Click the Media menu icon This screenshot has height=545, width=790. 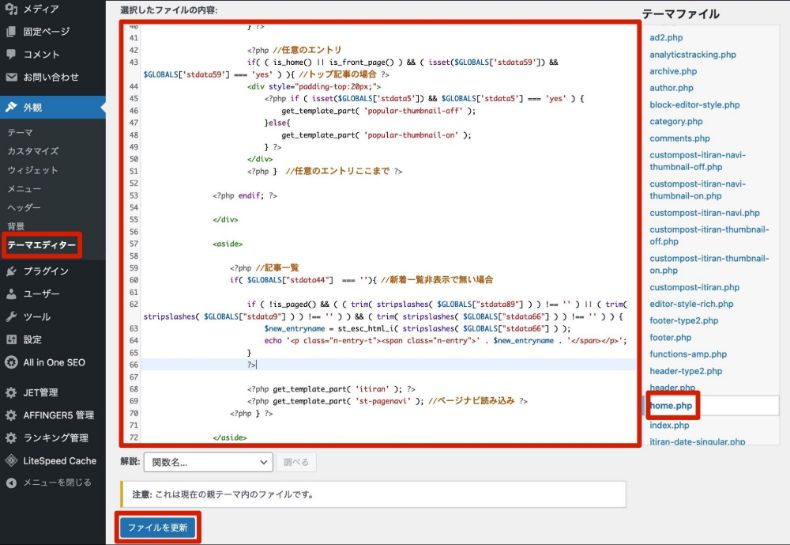11,8
